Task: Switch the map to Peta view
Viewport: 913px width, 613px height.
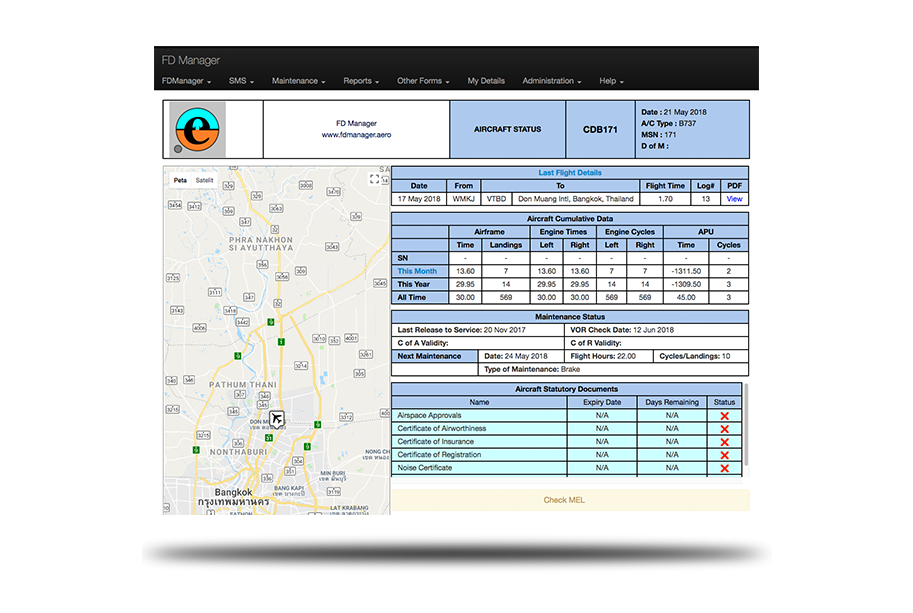Action: coord(180,180)
